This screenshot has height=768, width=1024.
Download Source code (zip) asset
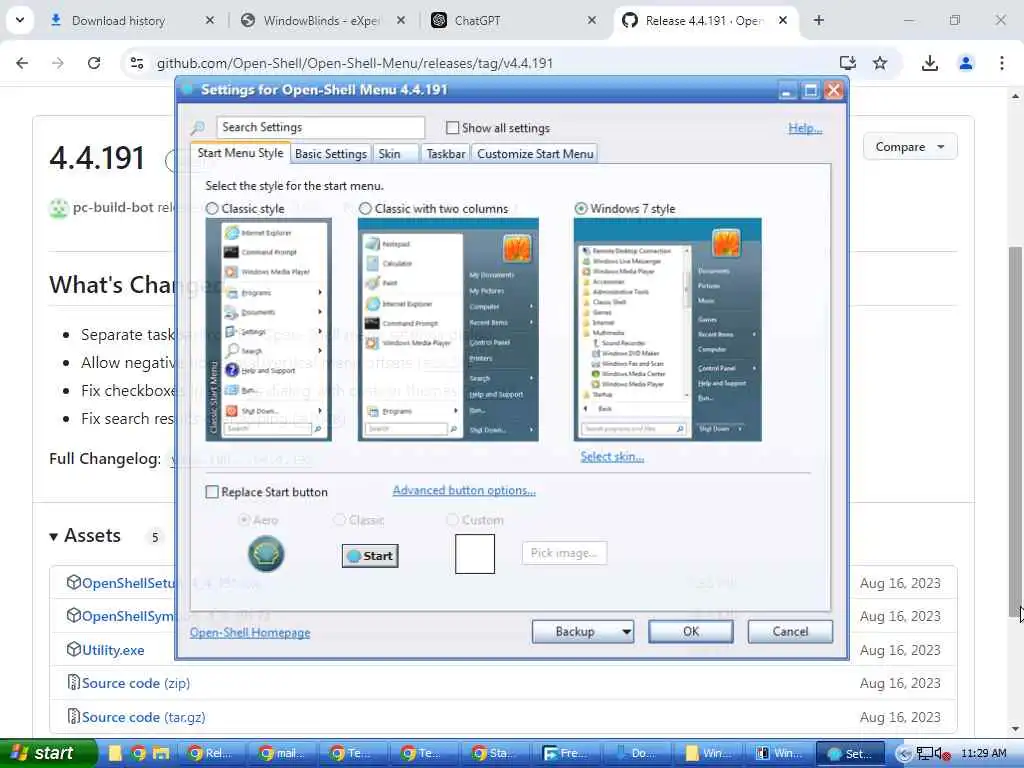point(136,683)
